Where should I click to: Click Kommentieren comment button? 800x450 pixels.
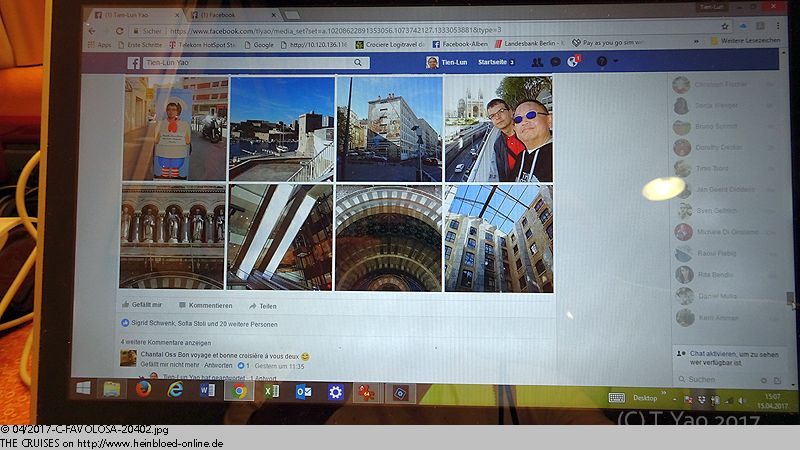(206, 306)
